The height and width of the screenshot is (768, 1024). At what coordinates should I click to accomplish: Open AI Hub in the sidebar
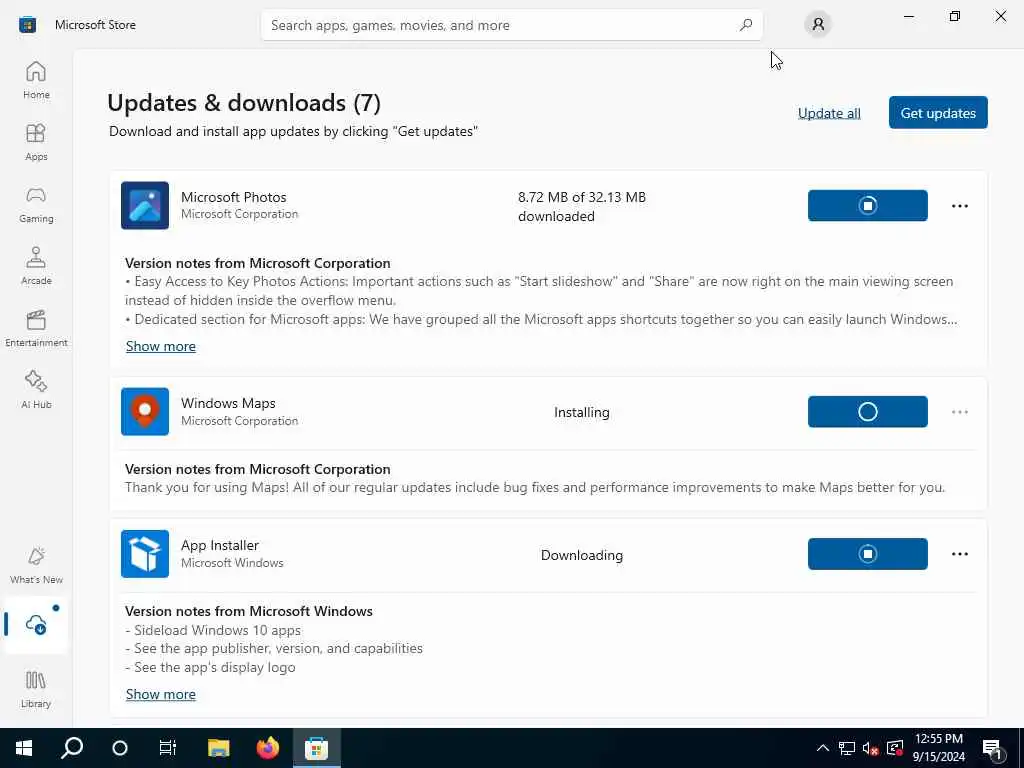(x=36, y=390)
